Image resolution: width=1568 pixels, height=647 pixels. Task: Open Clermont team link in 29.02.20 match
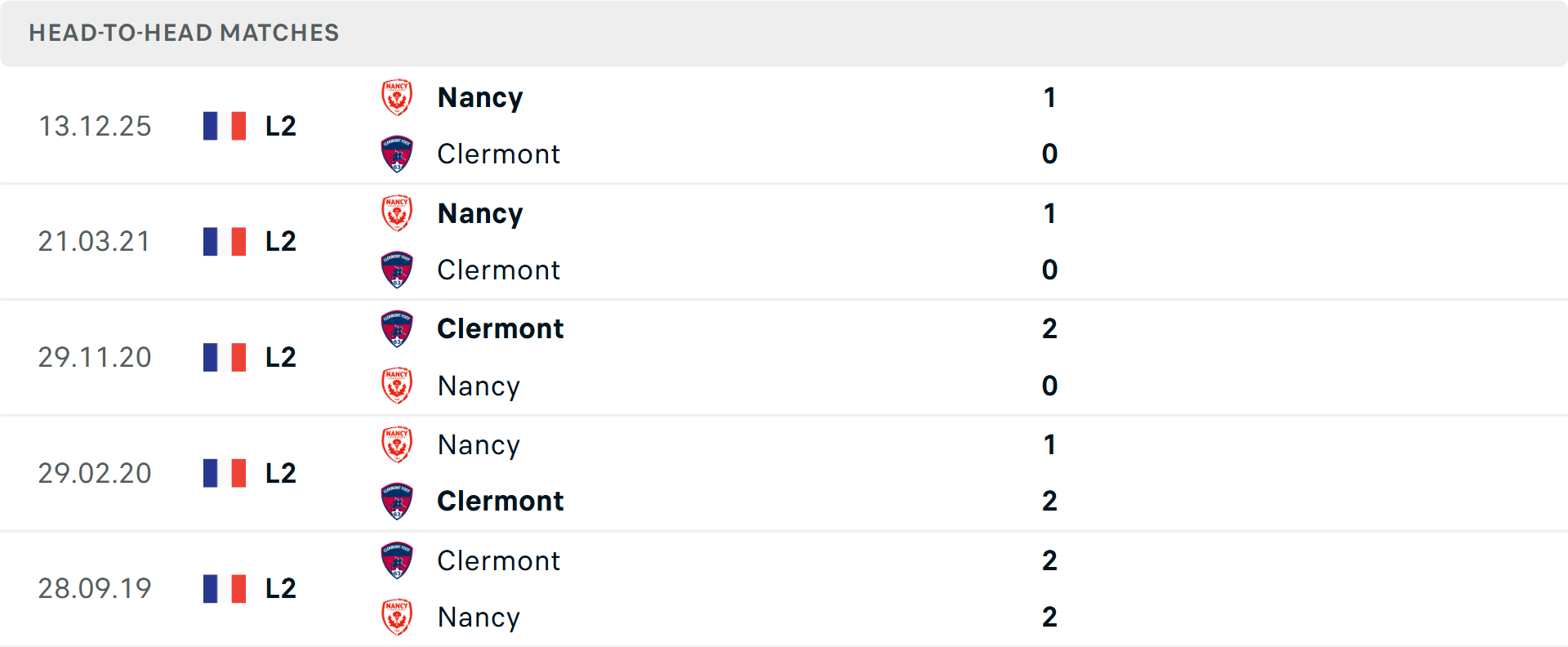500,502
